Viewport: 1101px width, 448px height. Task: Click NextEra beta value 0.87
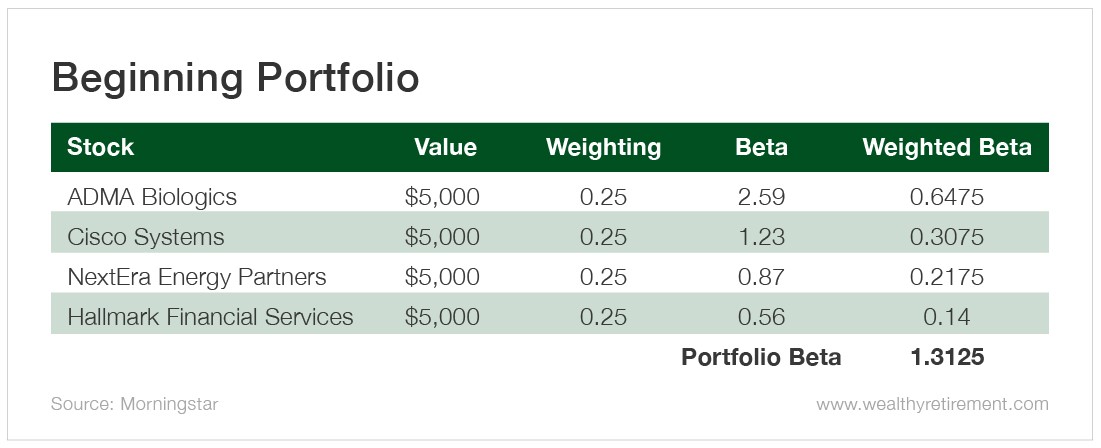coord(761,277)
